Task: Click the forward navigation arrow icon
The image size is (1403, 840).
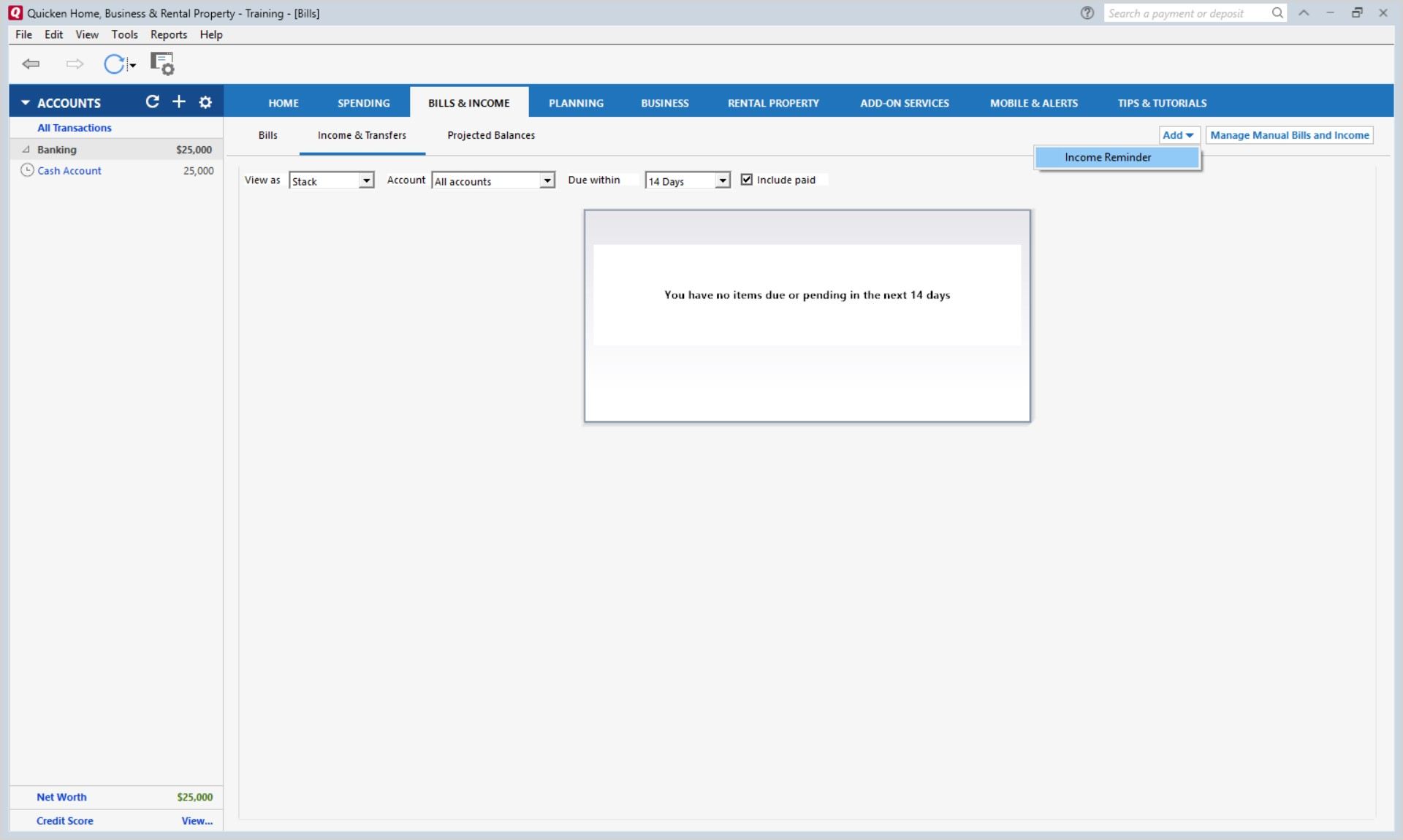Action: pos(74,64)
